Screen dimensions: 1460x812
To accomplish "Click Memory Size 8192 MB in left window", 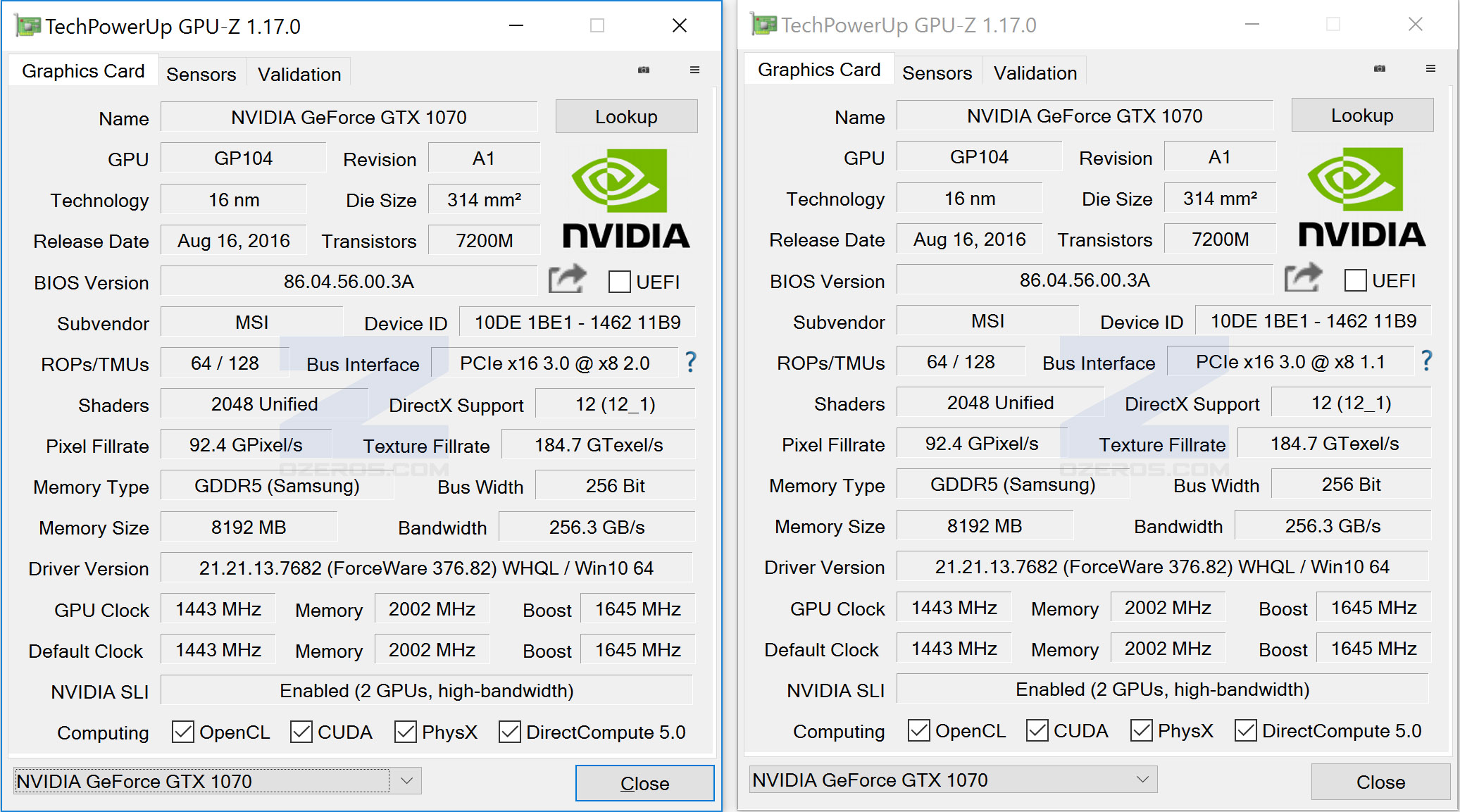I will [x=249, y=527].
